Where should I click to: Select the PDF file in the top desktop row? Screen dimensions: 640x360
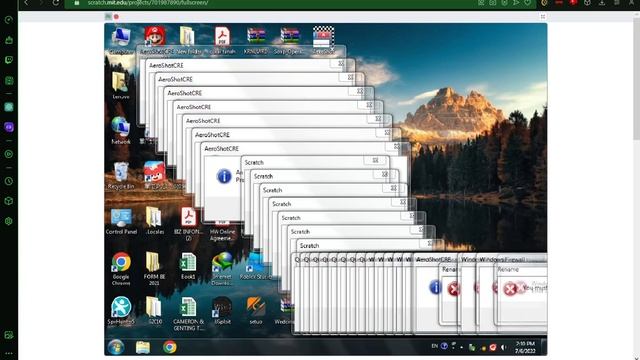tap(222, 40)
